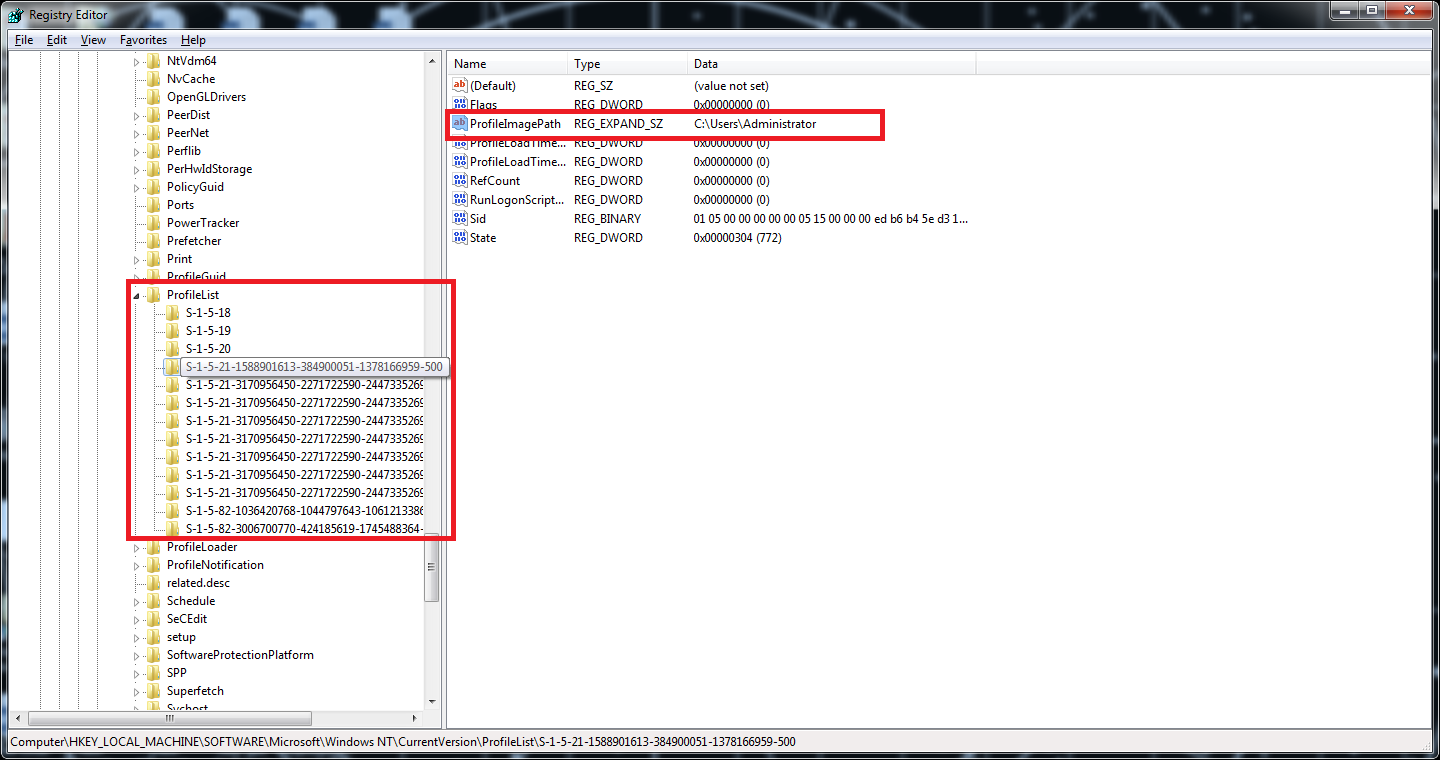Screen dimensions: 1440x760
Task: Expand the NtVdm64 key
Action: [x=137, y=61]
